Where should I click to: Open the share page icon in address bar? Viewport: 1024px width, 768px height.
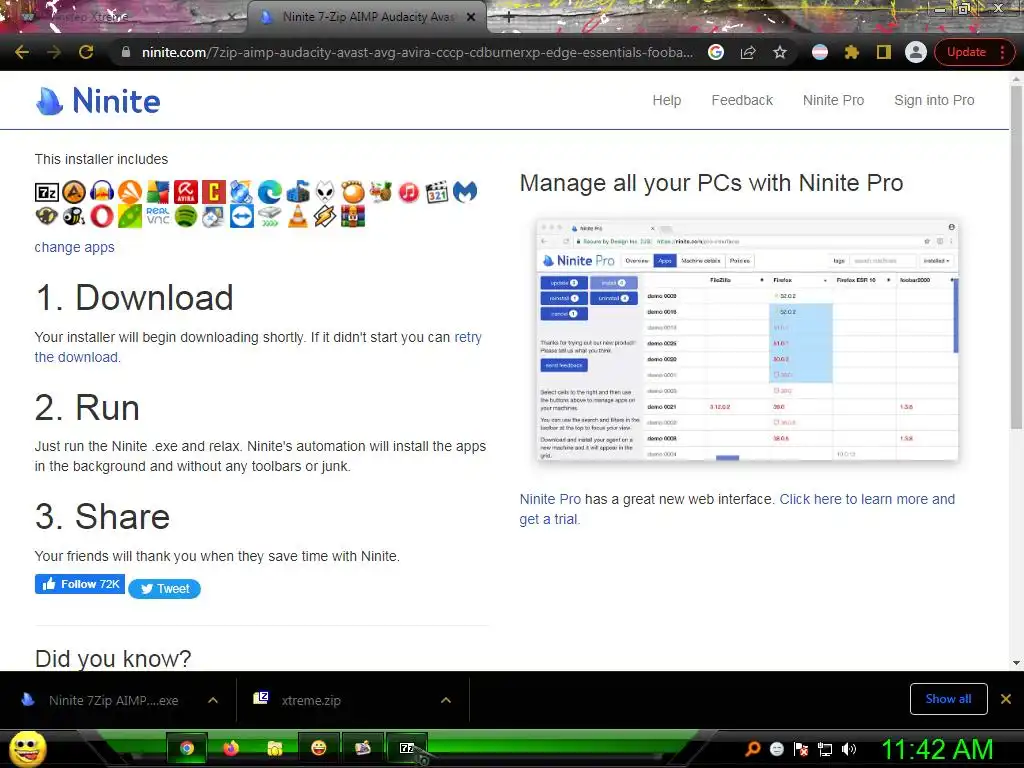[748, 52]
